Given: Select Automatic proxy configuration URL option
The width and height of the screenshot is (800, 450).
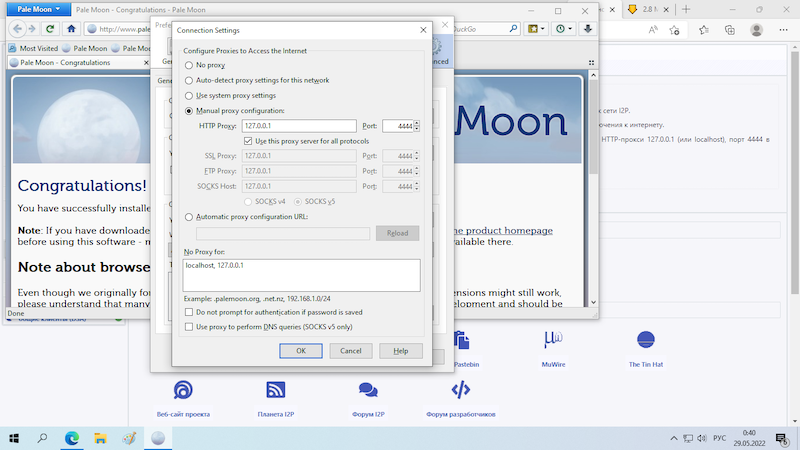Looking at the screenshot, I should pos(189,216).
